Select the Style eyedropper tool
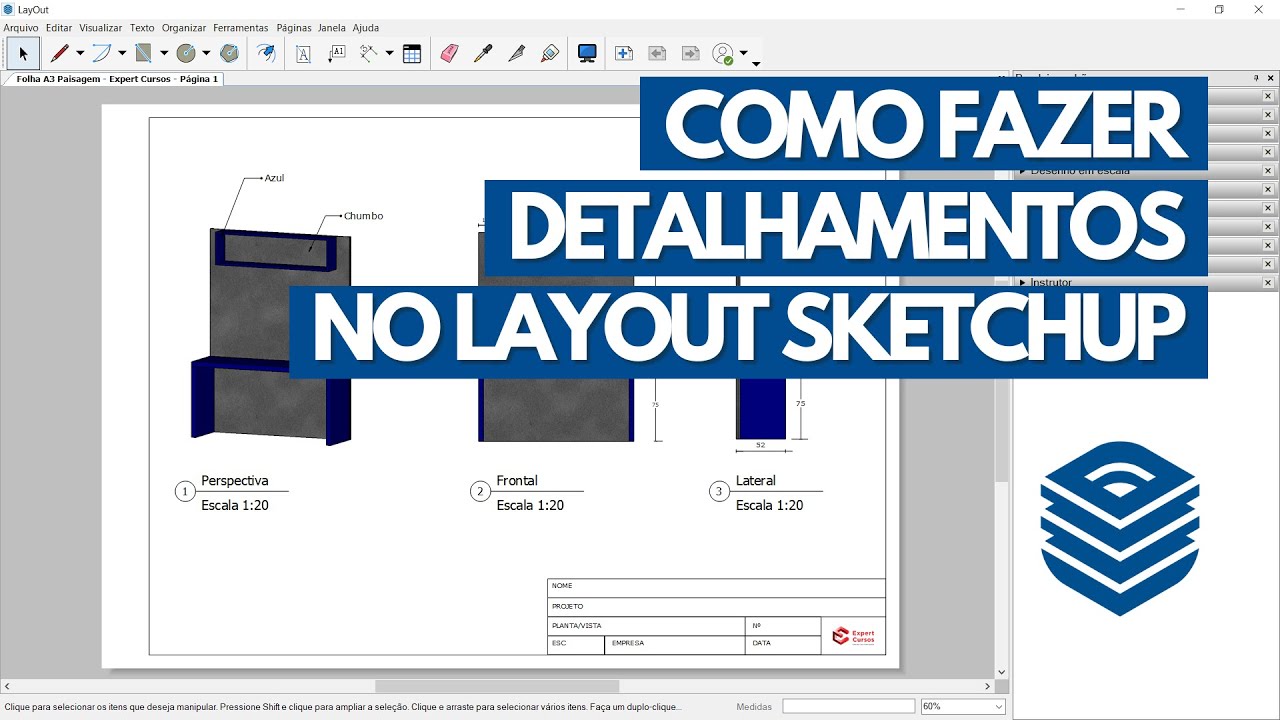The width and height of the screenshot is (1280, 720). click(483, 54)
